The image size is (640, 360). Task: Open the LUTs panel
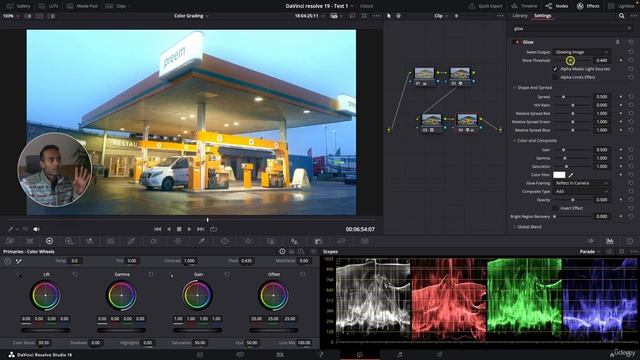(x=48, y=6)
